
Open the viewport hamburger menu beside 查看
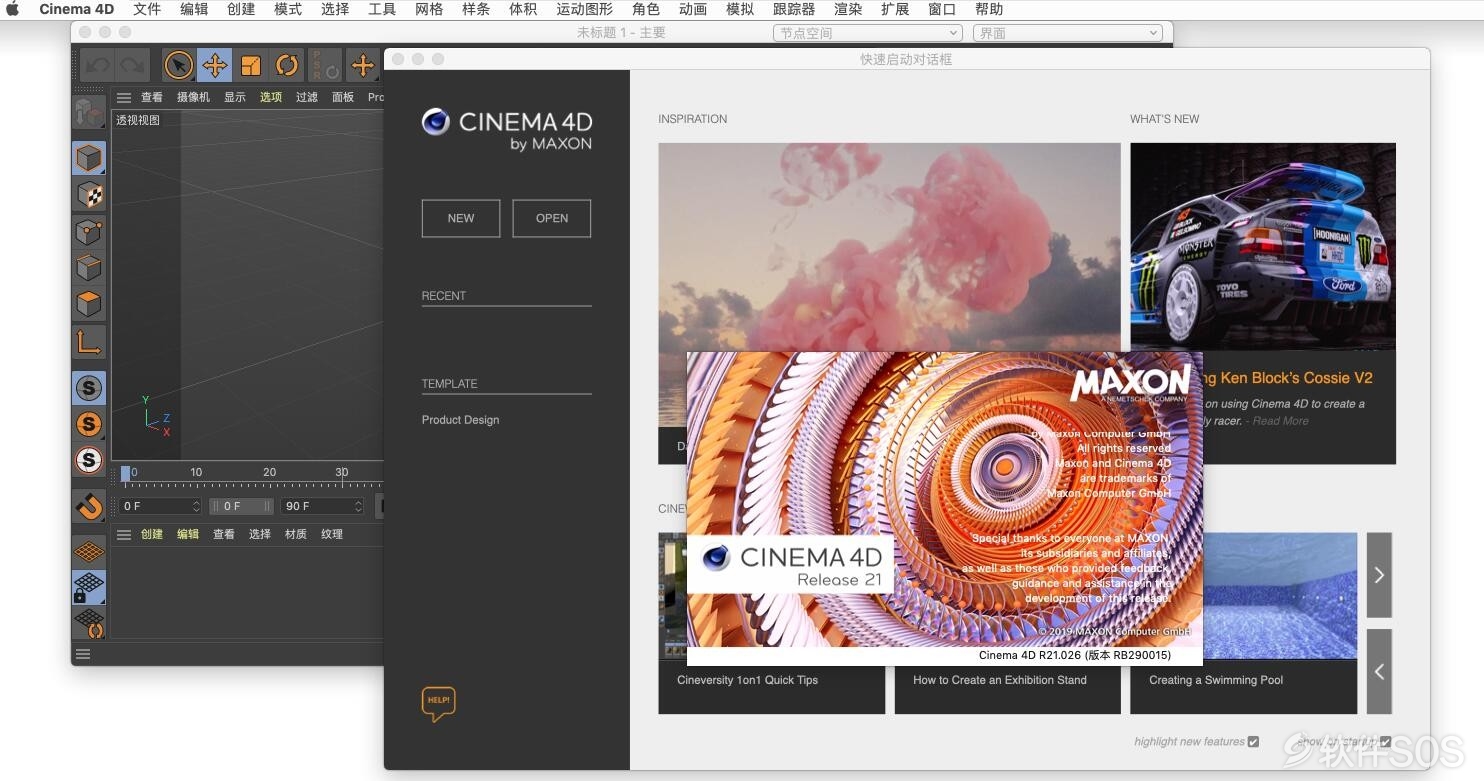pos(124,97)
